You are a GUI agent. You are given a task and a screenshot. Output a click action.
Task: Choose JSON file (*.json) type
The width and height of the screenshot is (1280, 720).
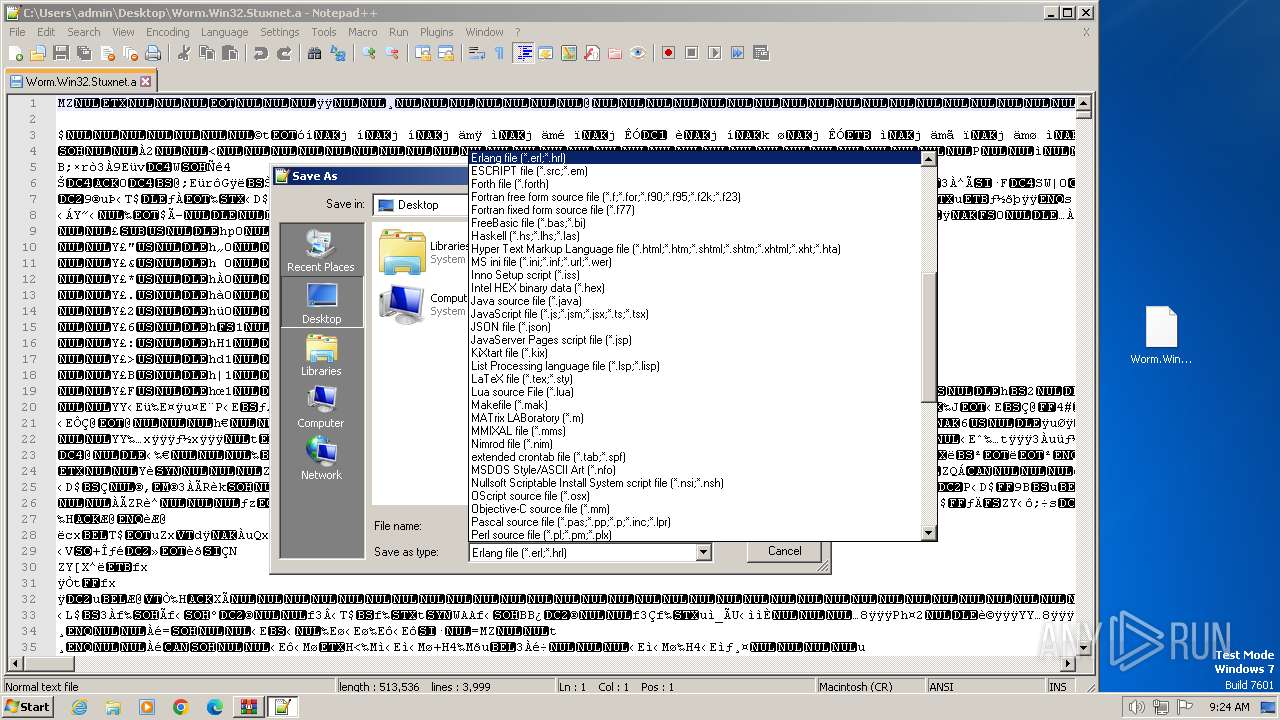695,327
